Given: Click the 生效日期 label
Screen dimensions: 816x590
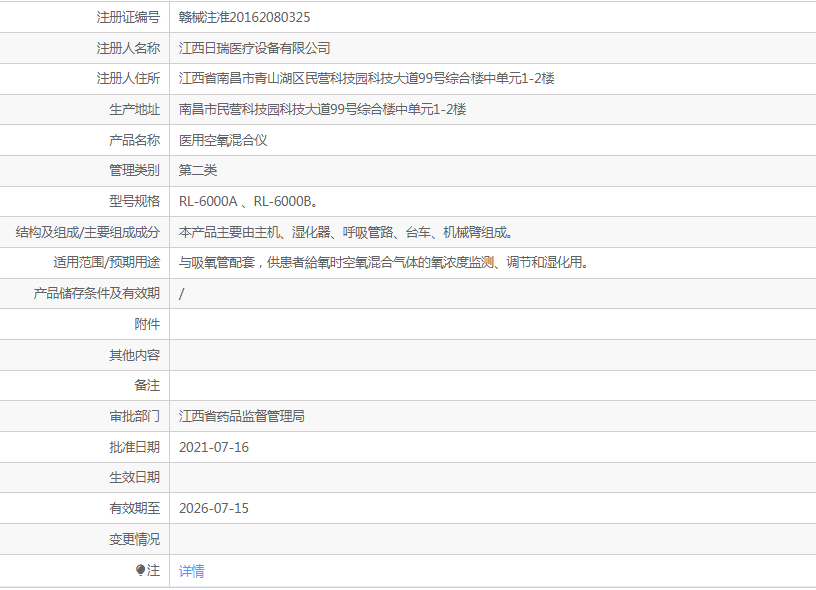Looking at the screenshot, I should coord(134,478).
